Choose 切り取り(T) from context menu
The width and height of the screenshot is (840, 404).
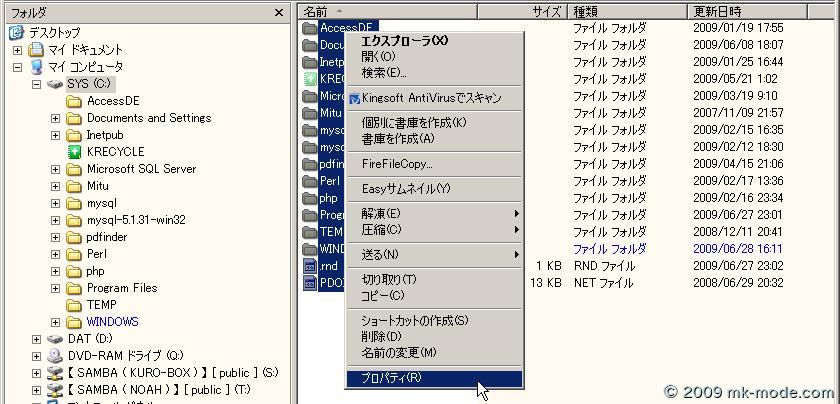point(434,280)
